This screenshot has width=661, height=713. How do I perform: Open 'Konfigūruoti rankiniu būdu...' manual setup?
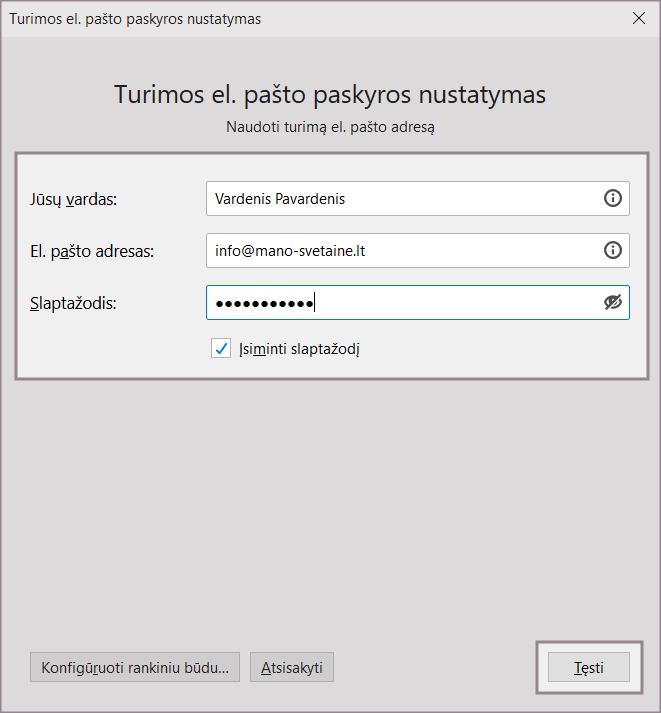click(135, 667)
